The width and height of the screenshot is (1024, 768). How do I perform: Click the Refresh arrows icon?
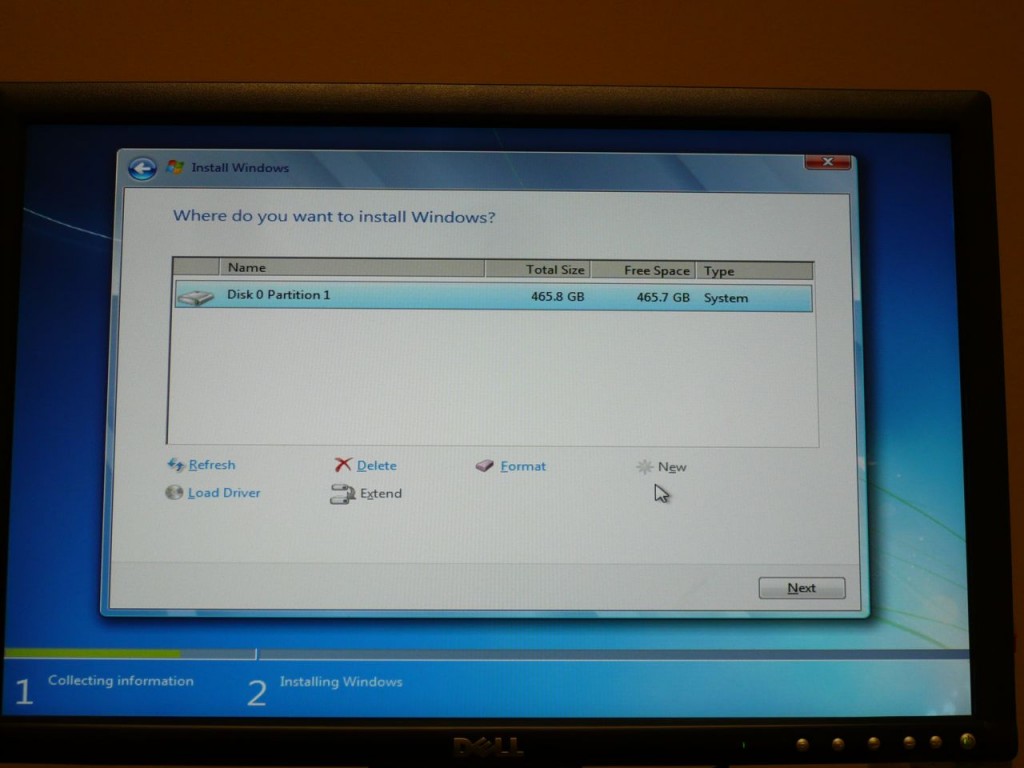tap(176, 464)
